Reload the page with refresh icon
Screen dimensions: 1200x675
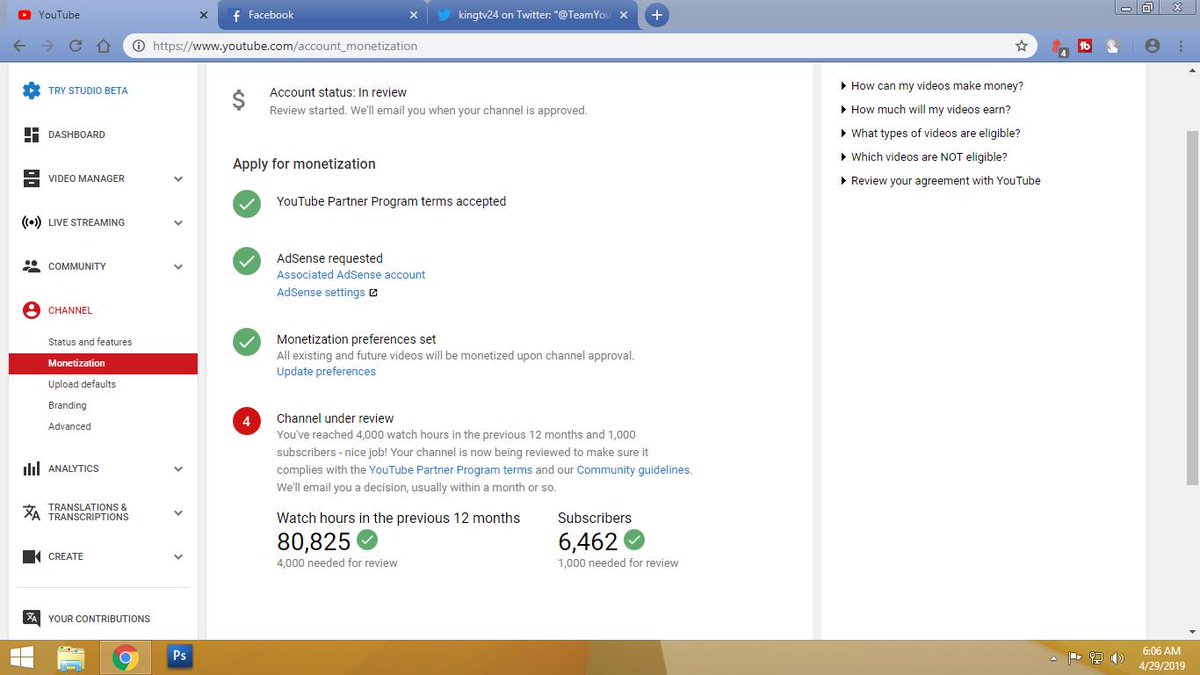76,46
